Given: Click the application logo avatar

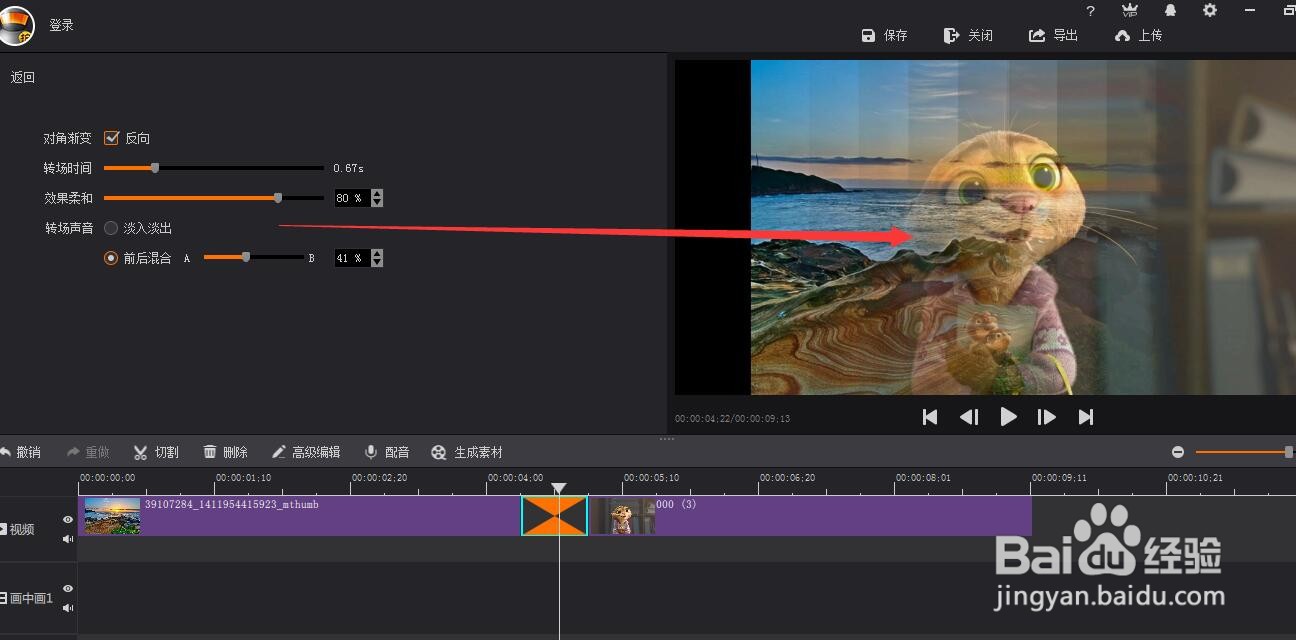Looking at the screenshot, I should click(x=17, y=25).
